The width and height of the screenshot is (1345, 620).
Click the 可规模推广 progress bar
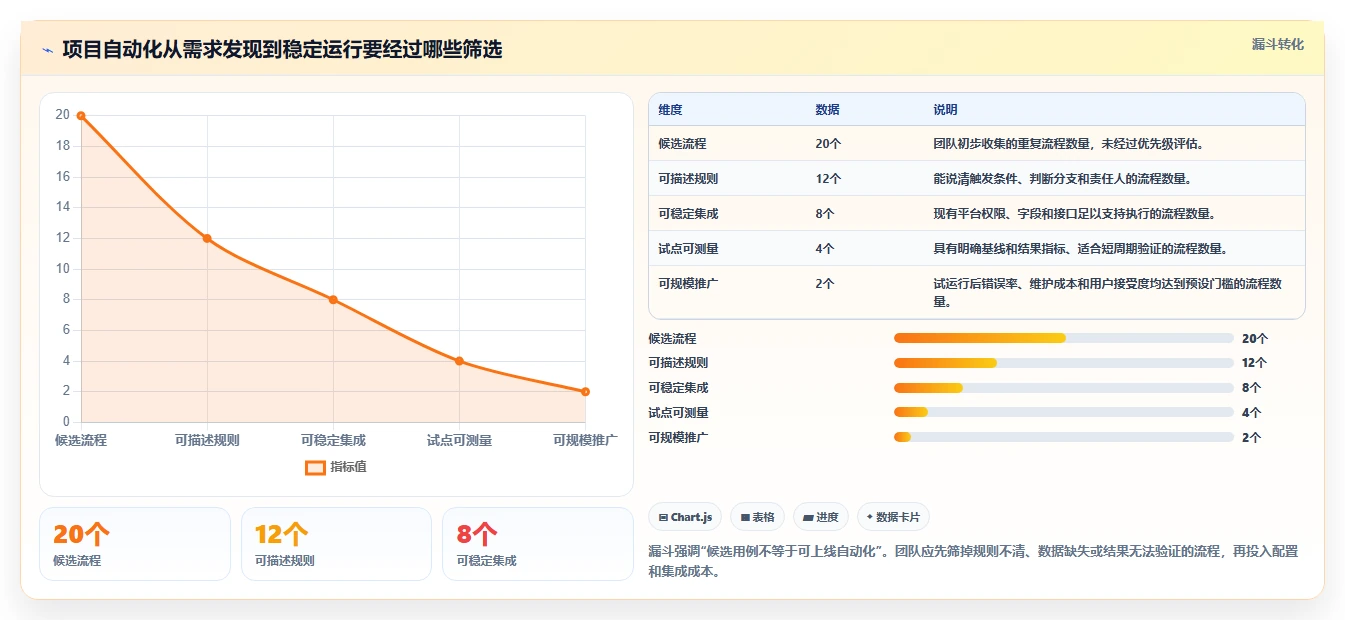pos(1063,438)
